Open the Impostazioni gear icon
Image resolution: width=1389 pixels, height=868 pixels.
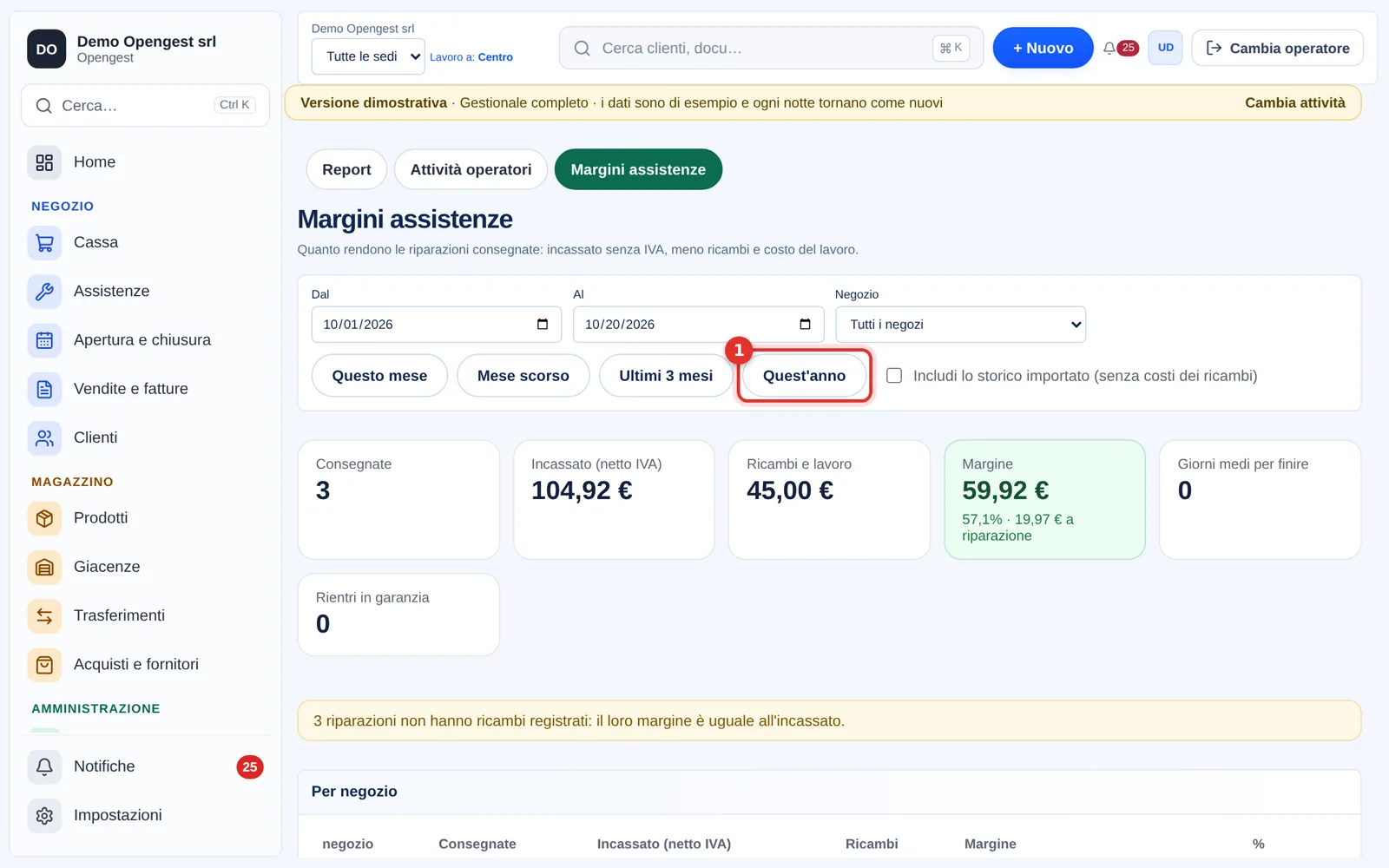[x=44, y=816]
